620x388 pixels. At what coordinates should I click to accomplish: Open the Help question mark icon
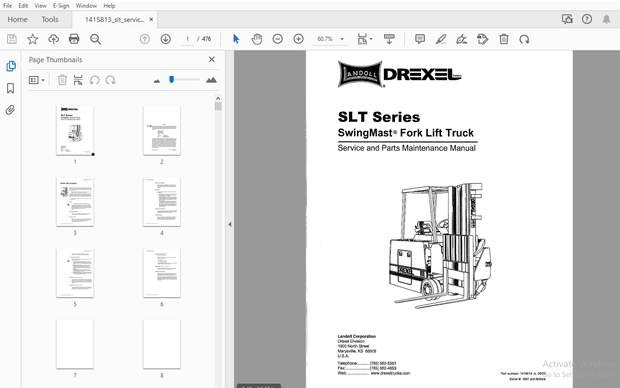click(587, 19)
